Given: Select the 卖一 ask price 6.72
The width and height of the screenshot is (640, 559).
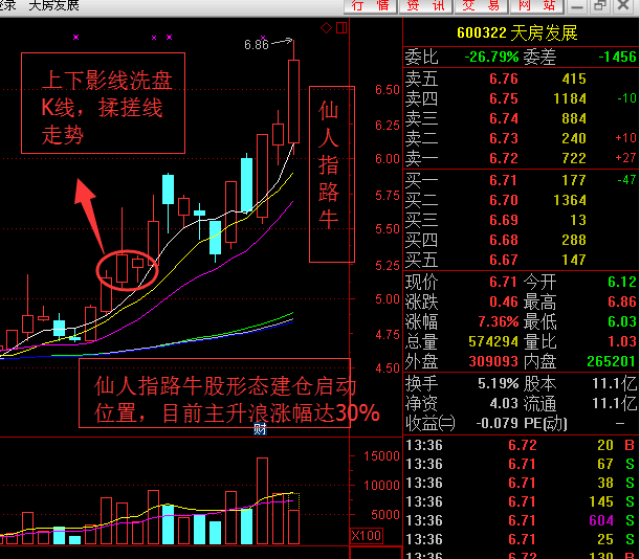Looking at the screenshot, I should coord(504,158).
